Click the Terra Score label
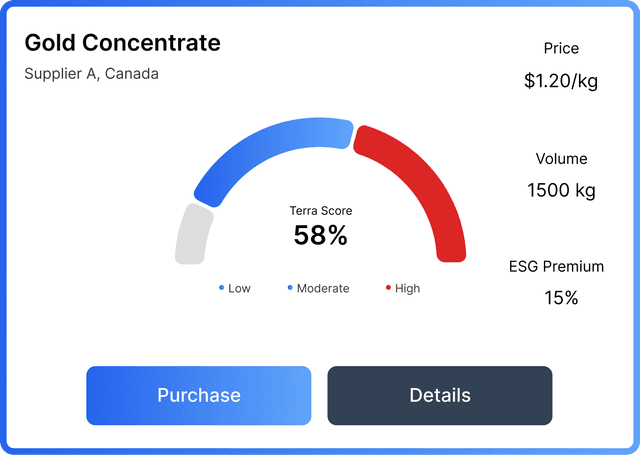 [x=320, y=211]
